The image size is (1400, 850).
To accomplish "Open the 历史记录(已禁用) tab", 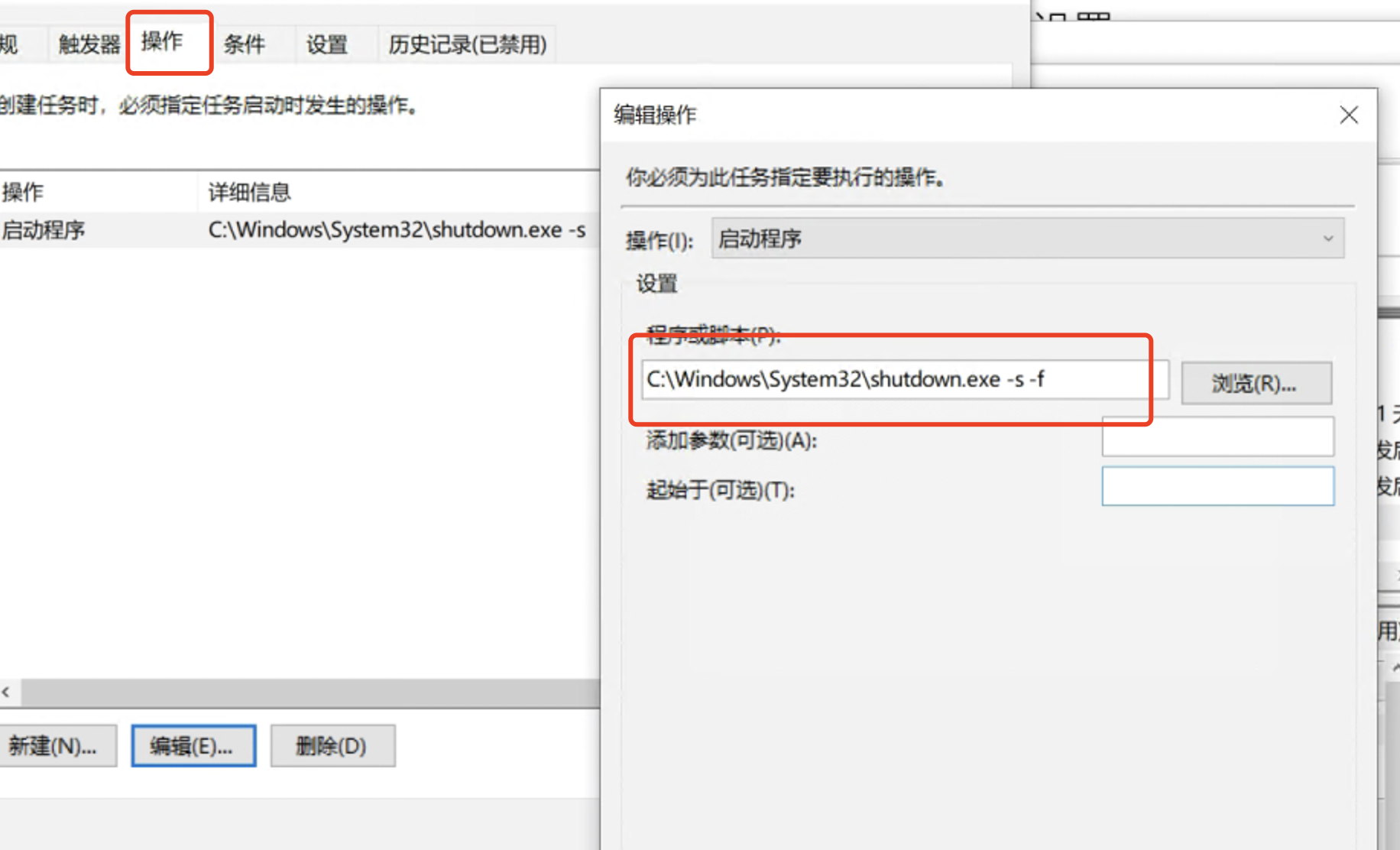I will click(x=467, y=44).
